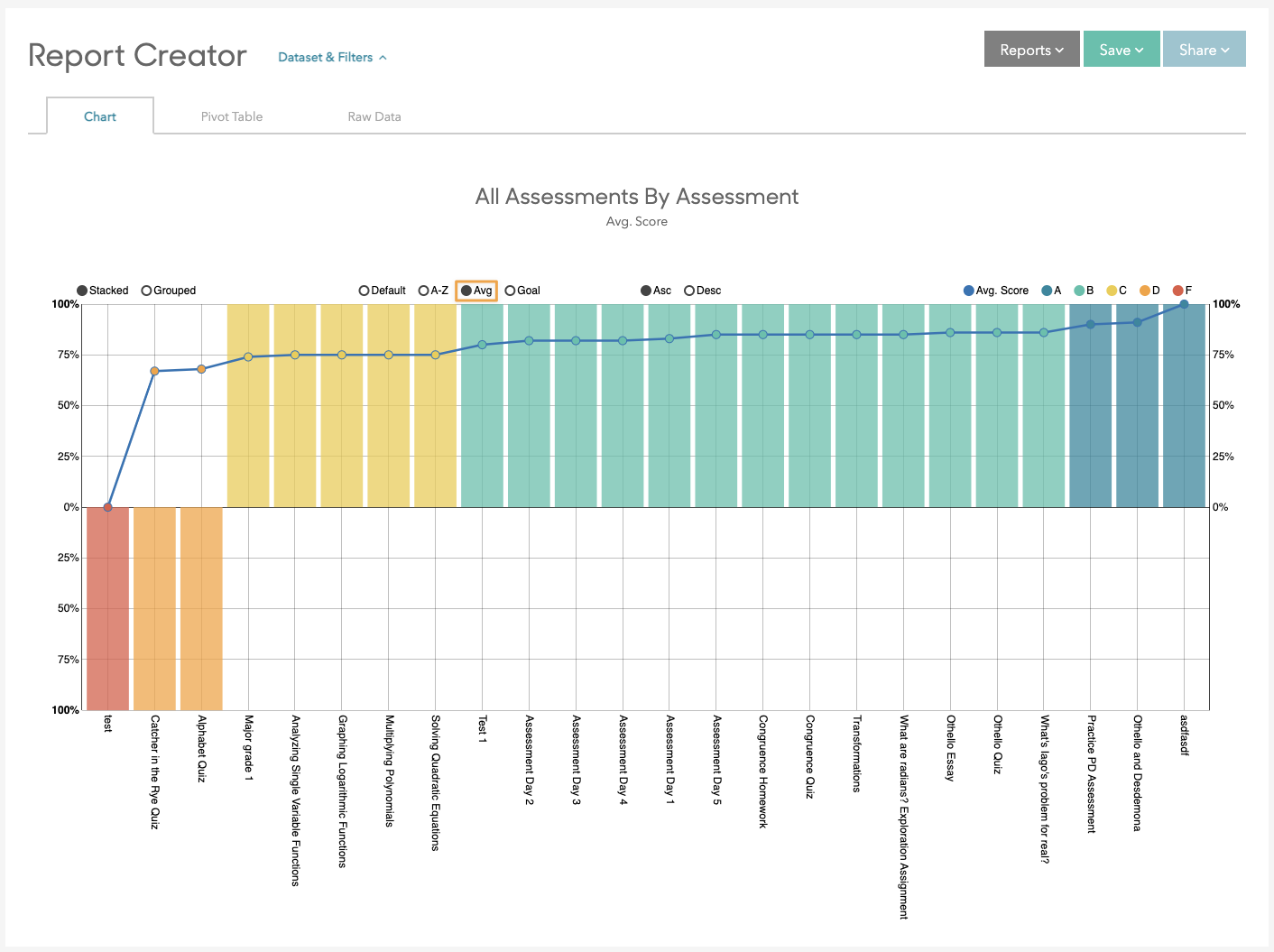Viewport: 1274px width, 952px height.
Task: Collapse the Dataset & Filters panel
Action: point(332,58)
